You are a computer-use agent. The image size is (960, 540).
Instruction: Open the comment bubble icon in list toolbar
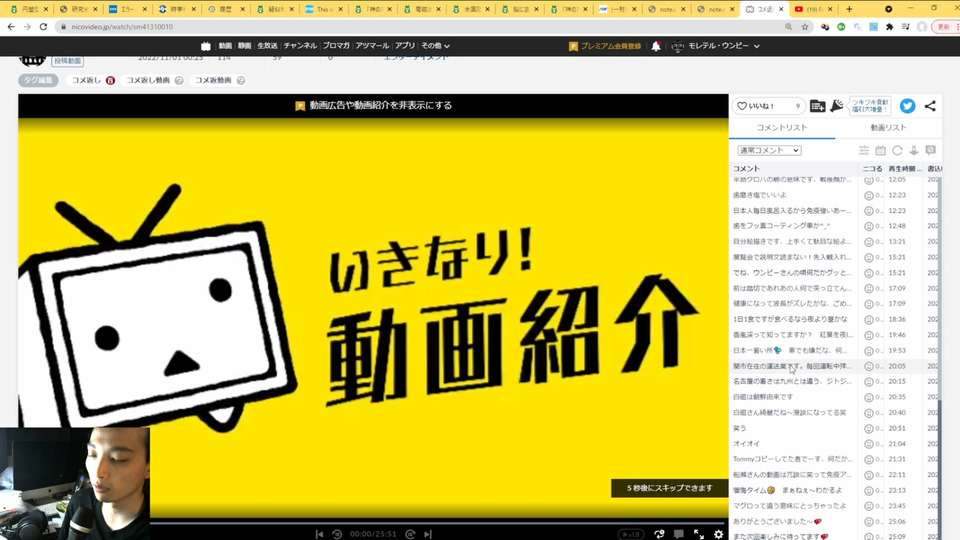[931, 150]
